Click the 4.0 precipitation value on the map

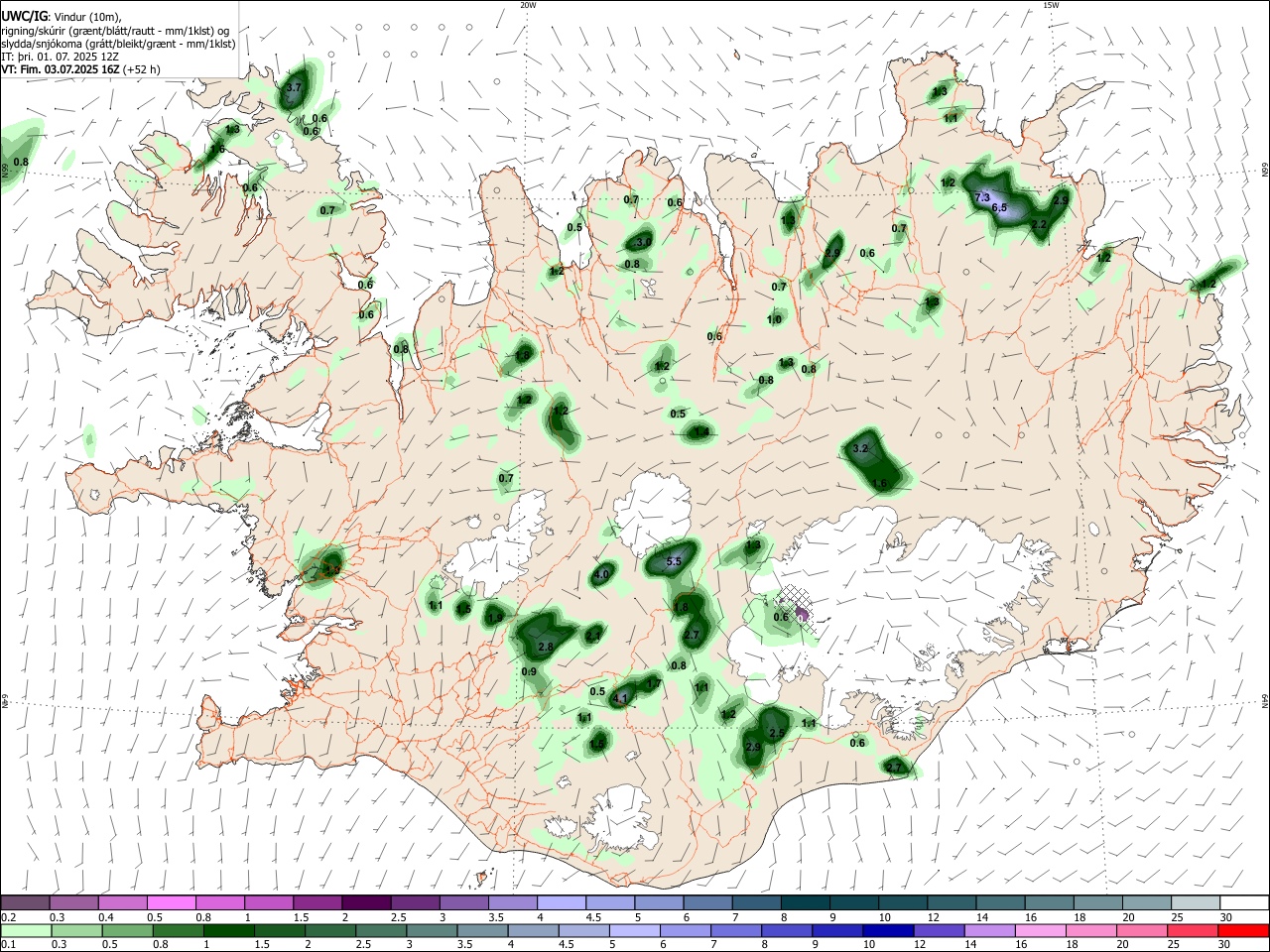click(x=601, y=575)
